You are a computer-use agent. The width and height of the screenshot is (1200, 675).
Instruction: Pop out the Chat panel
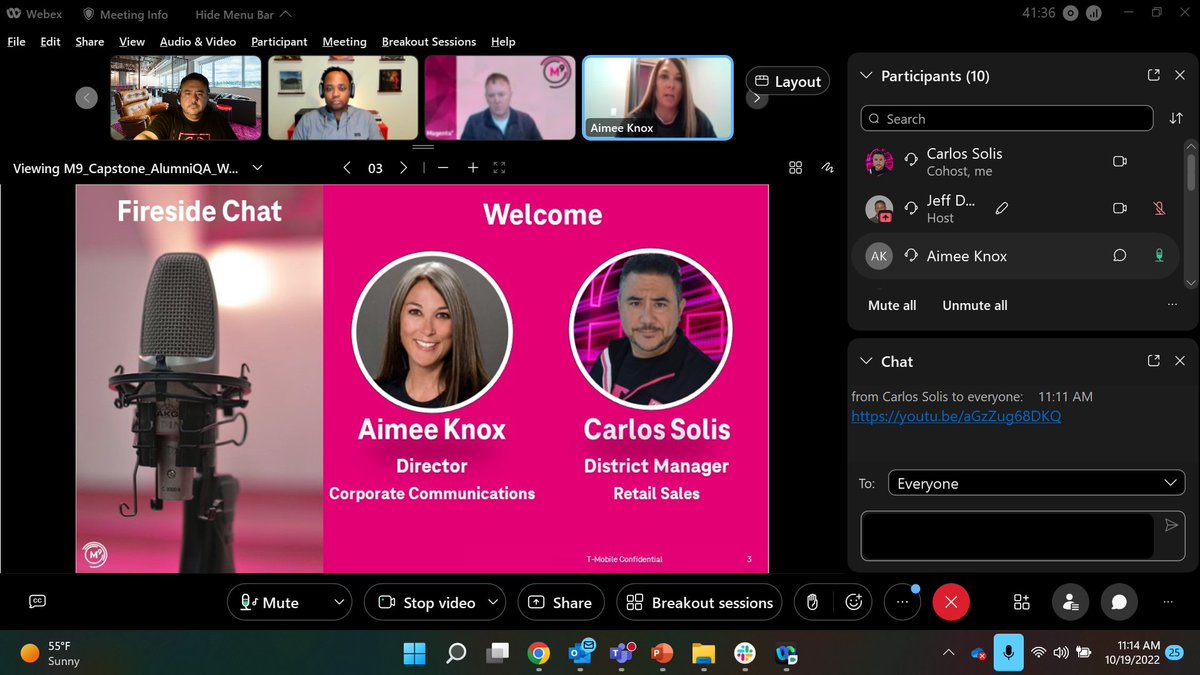[x=1153, y=361]
